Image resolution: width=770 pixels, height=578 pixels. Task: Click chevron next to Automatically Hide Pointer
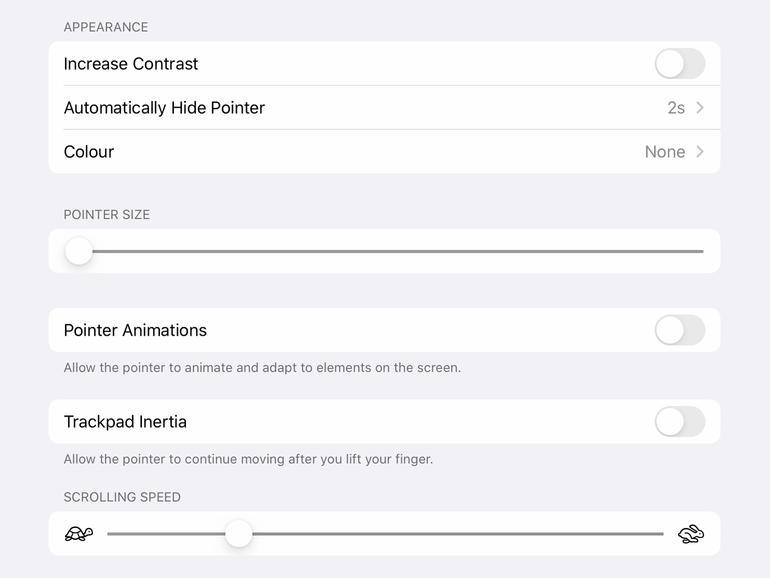[700, 108]
